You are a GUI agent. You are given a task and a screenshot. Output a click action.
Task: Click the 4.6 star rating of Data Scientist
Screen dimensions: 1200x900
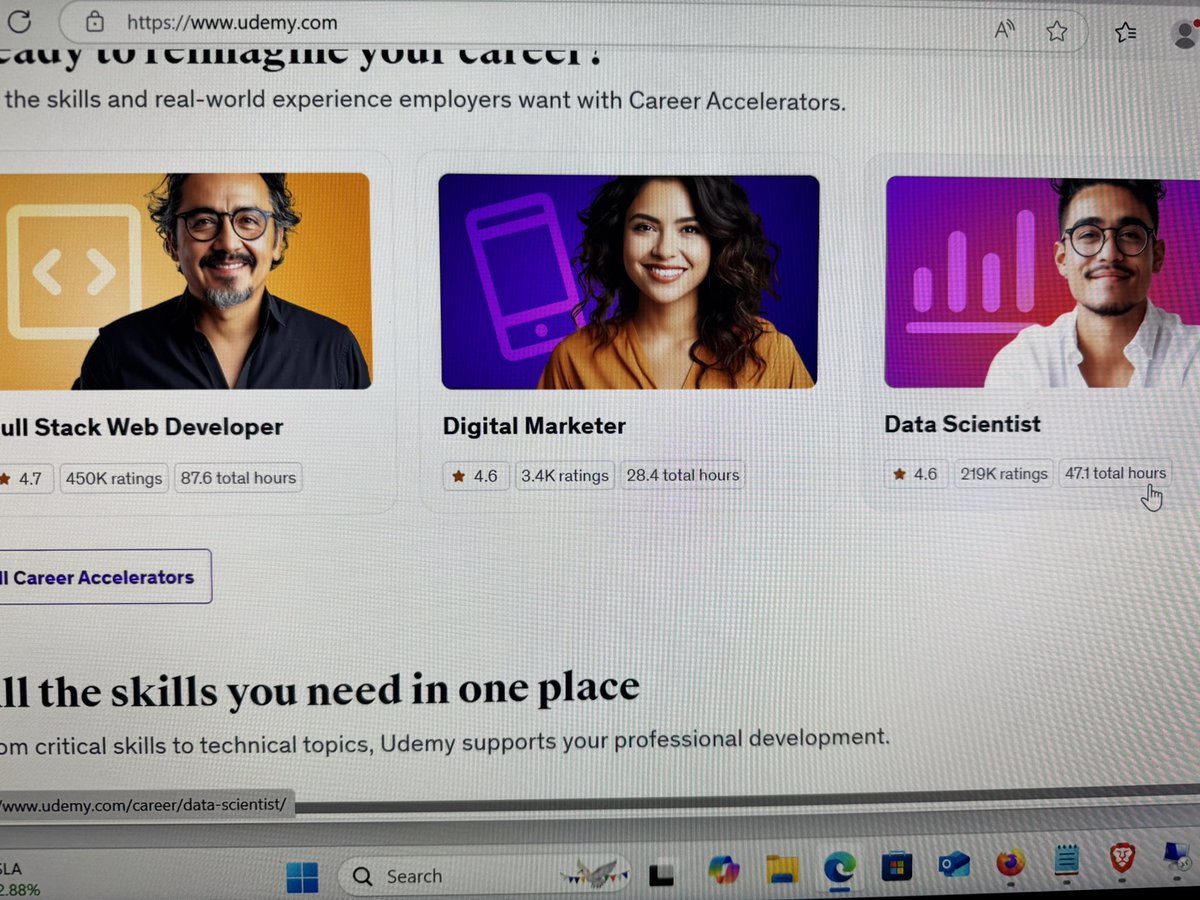coord(915,474)
